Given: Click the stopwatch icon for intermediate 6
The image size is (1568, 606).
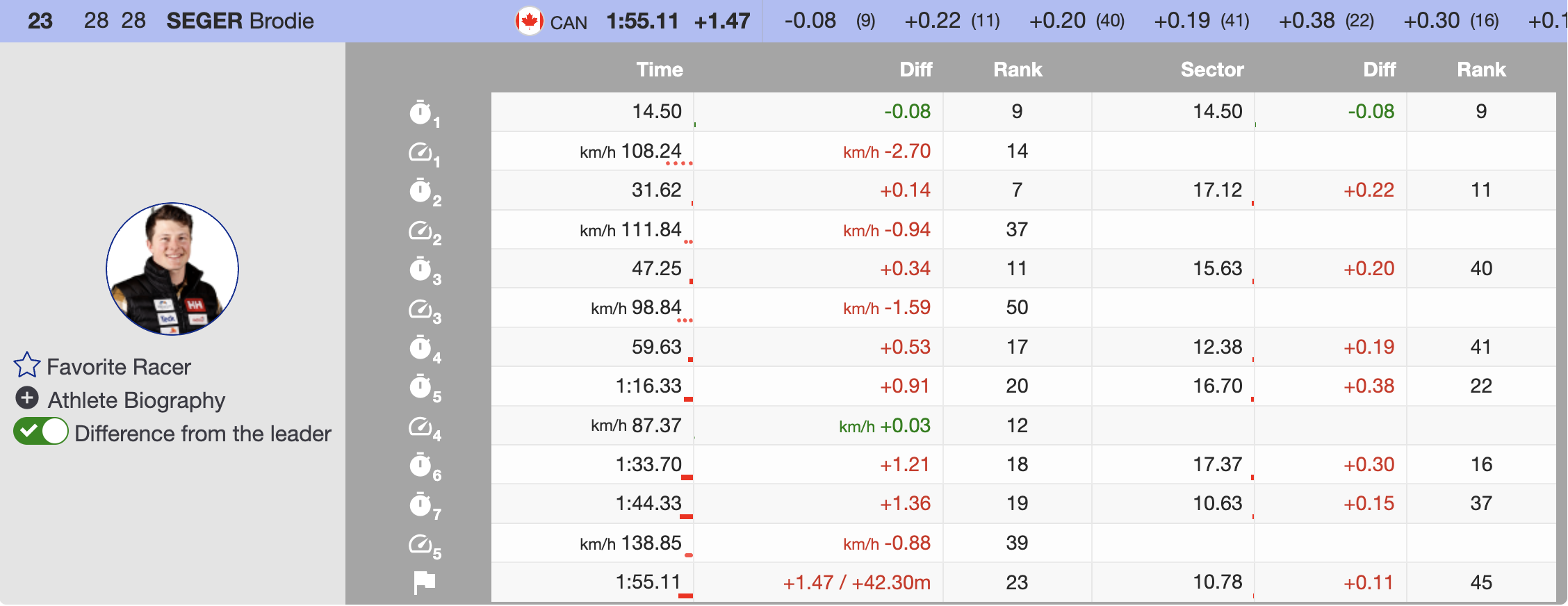Looking at the screenshot, I should click(420, 465).
